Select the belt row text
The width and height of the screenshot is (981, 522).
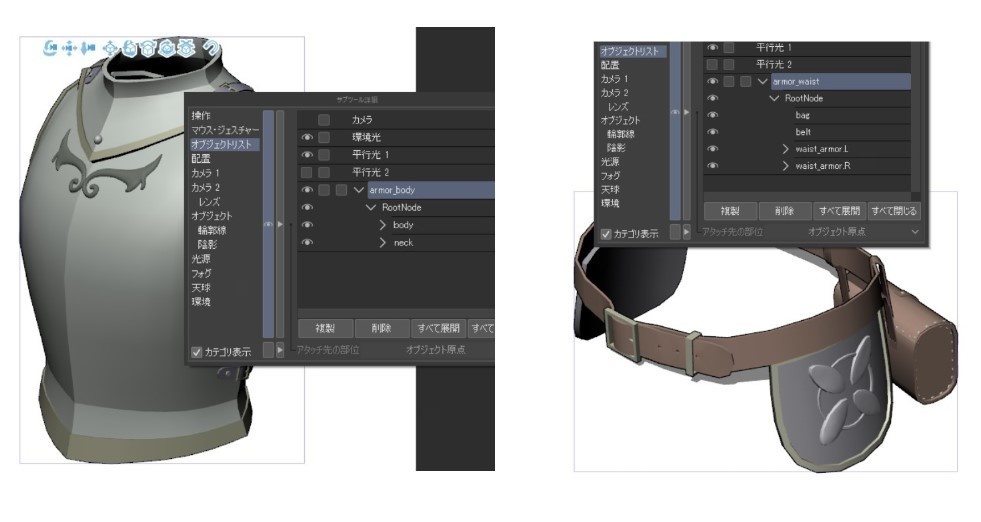coord(803,132)
